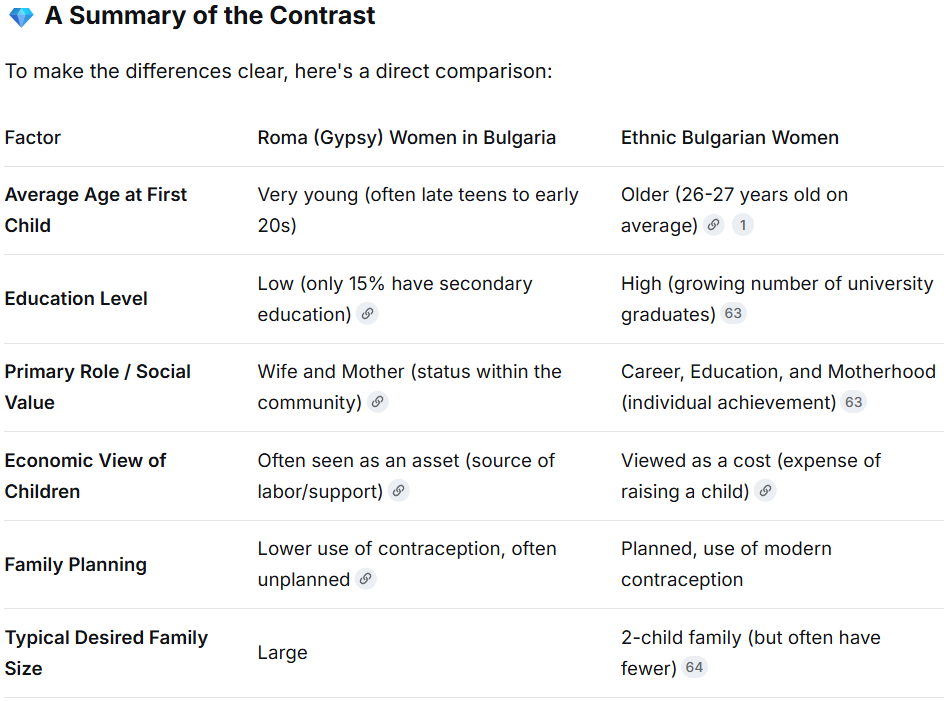Click the blue diamond icon beside heading

tap(20, 17)
